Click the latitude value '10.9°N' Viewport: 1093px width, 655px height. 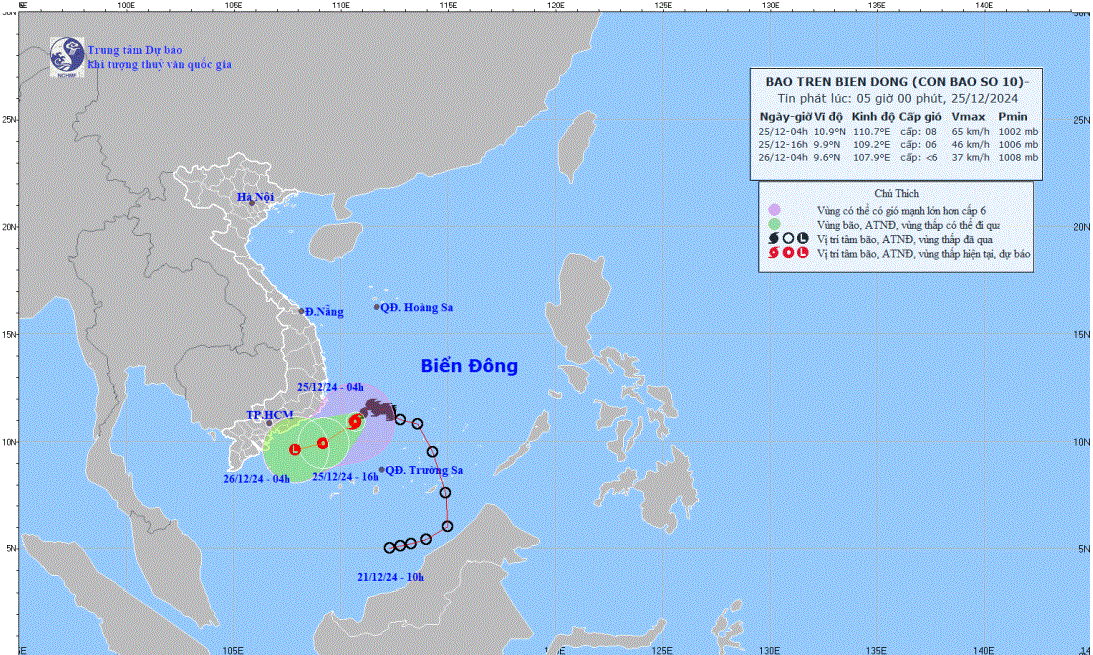[830, 132]
